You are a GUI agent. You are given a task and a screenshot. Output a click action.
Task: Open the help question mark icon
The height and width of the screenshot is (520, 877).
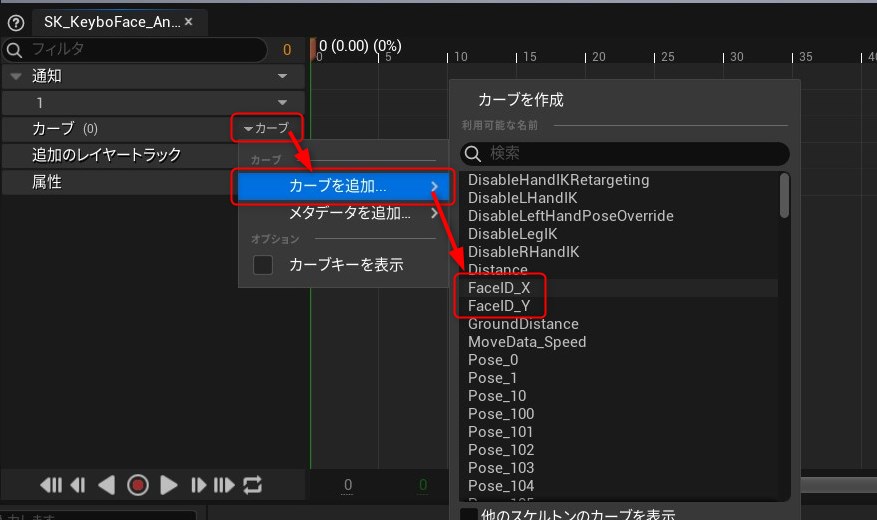coord(16,23)
